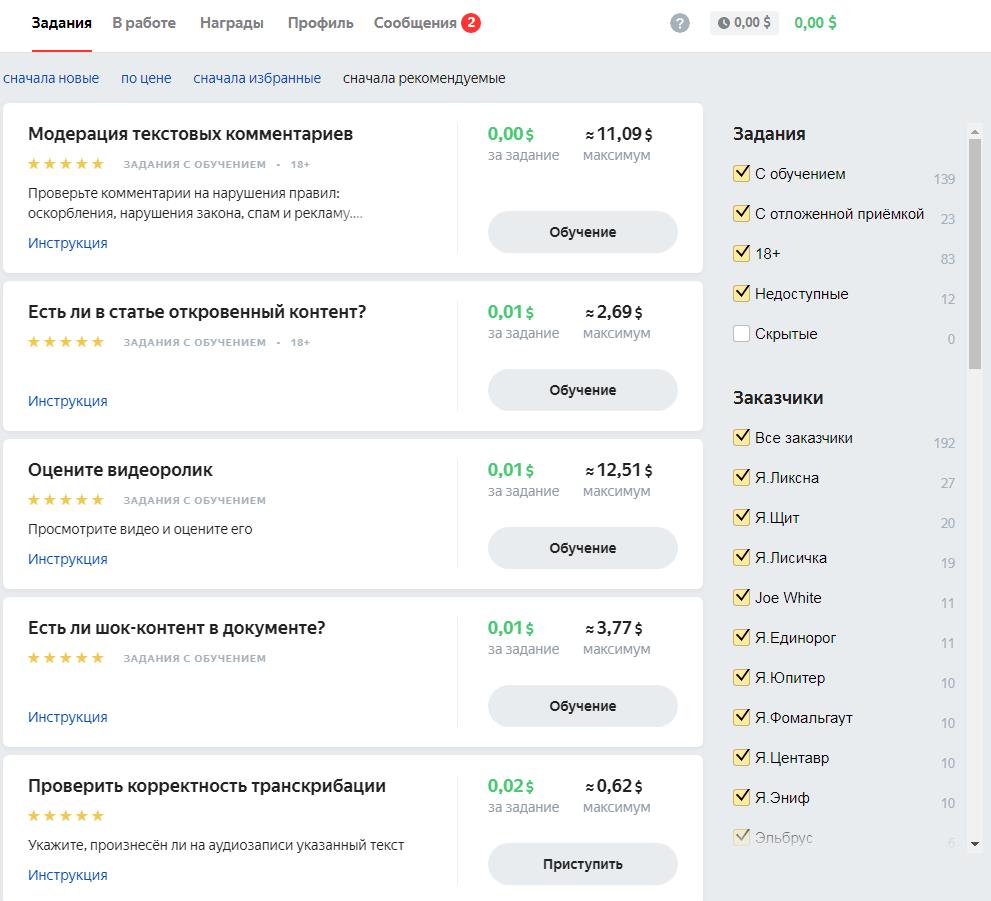The width and height of the screenshot is (991, 901).
Task: Open the Проверить корректность транскрибации title
Action: tap(207, 786)
